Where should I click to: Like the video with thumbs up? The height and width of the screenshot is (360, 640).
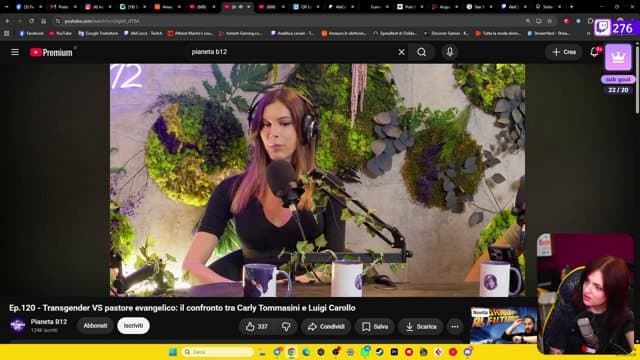click(x=257, y=327)
